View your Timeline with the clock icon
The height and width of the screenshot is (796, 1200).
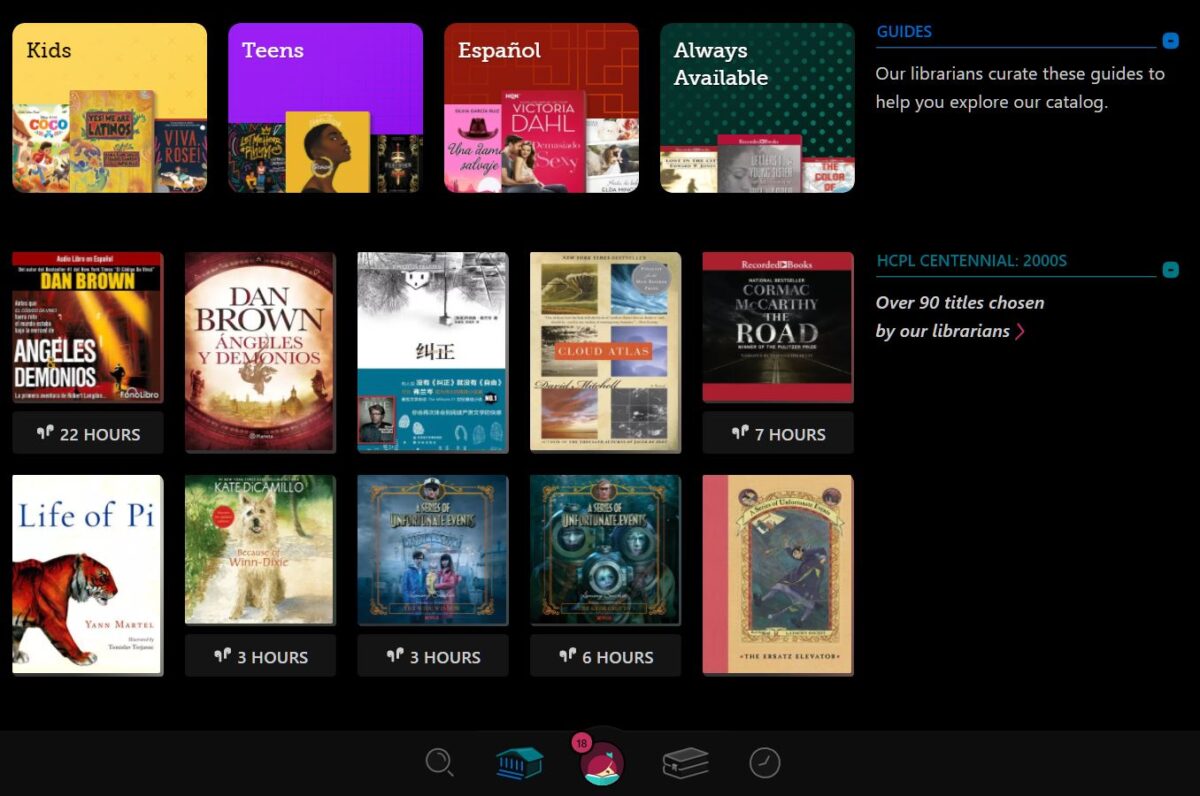(x=765, y=762)
